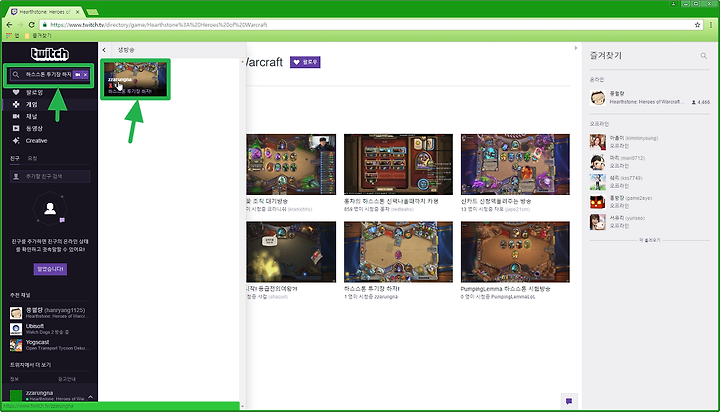Click the Creative sparkle icon
The width and height of the screenshot is (720, 412).
point(16,141)
